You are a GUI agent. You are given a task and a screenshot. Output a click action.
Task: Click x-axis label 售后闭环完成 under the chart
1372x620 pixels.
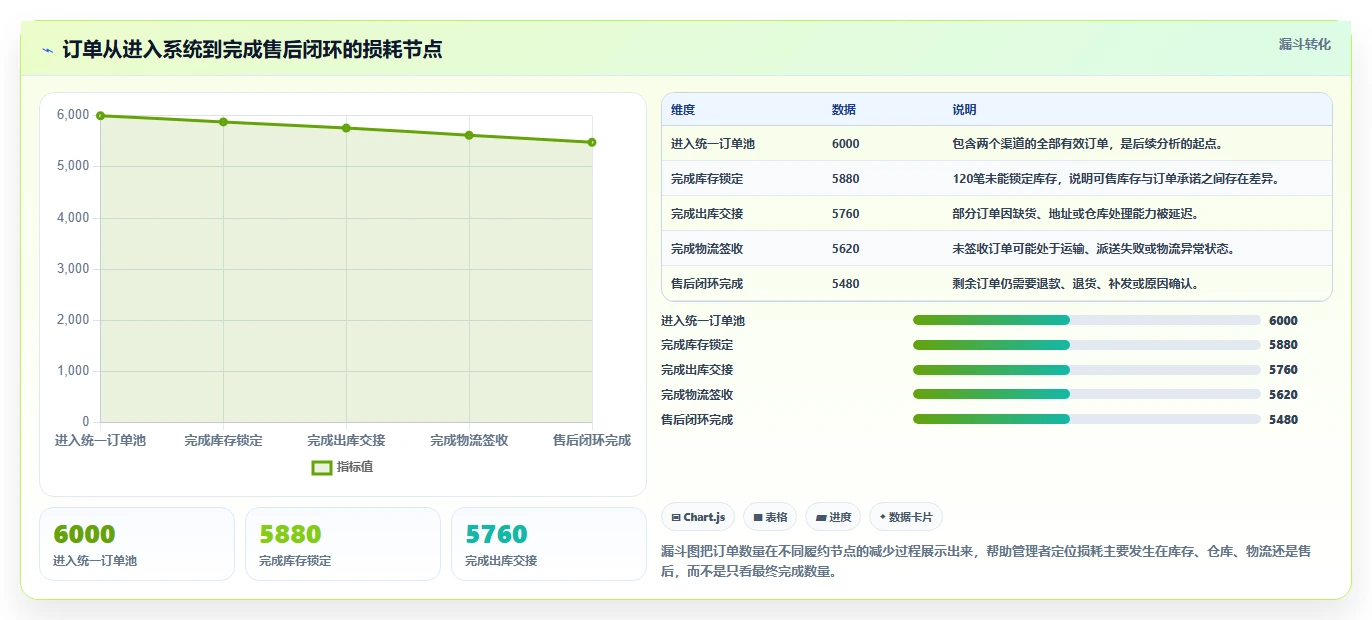click(x=592, y=441)
